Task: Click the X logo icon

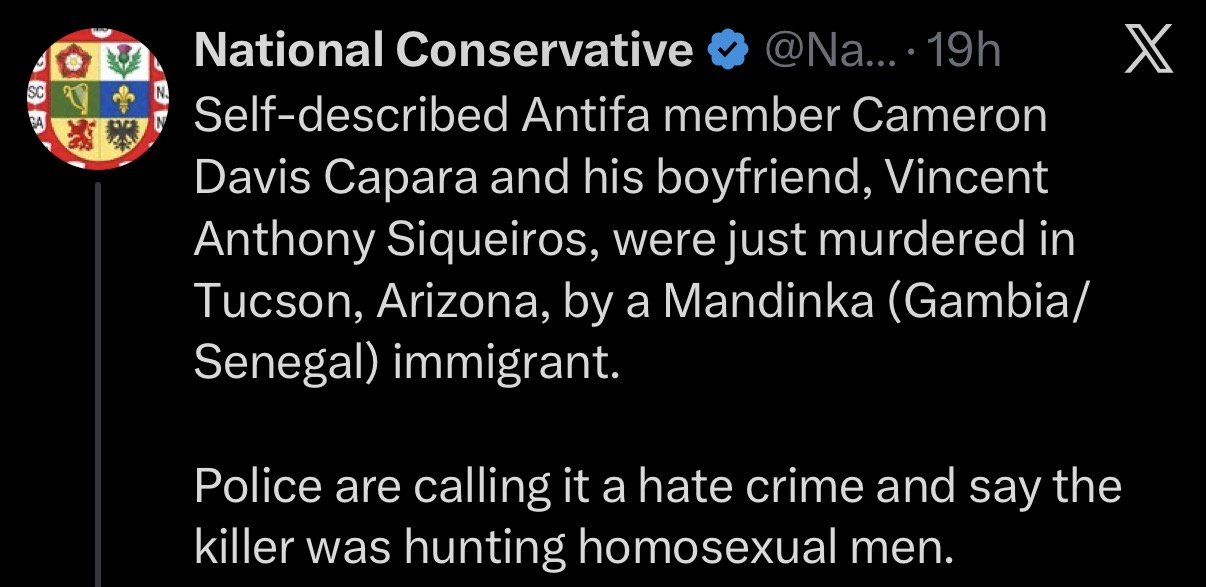Action: [1150, 50]
